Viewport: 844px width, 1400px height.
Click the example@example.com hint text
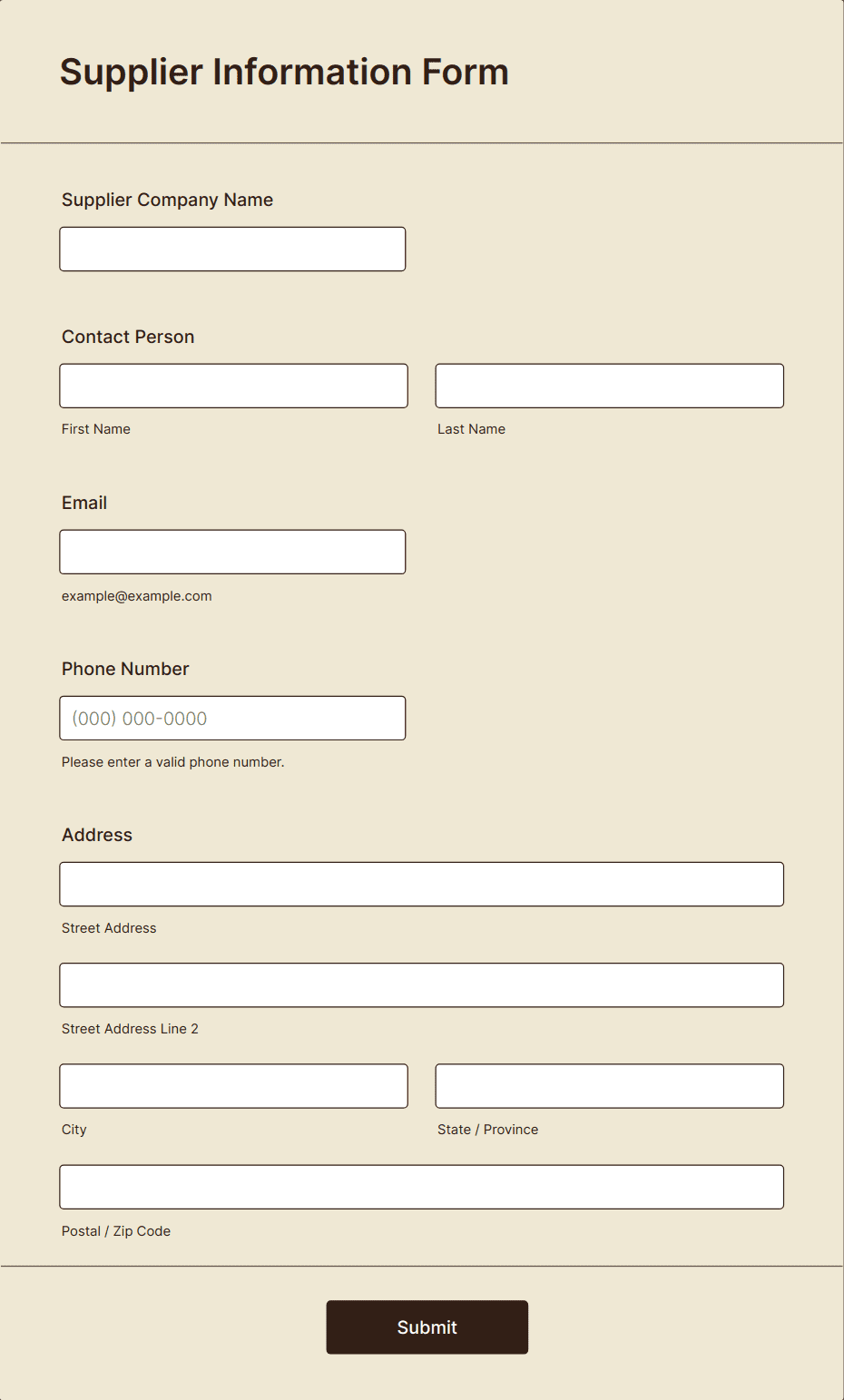coord(137,596)
